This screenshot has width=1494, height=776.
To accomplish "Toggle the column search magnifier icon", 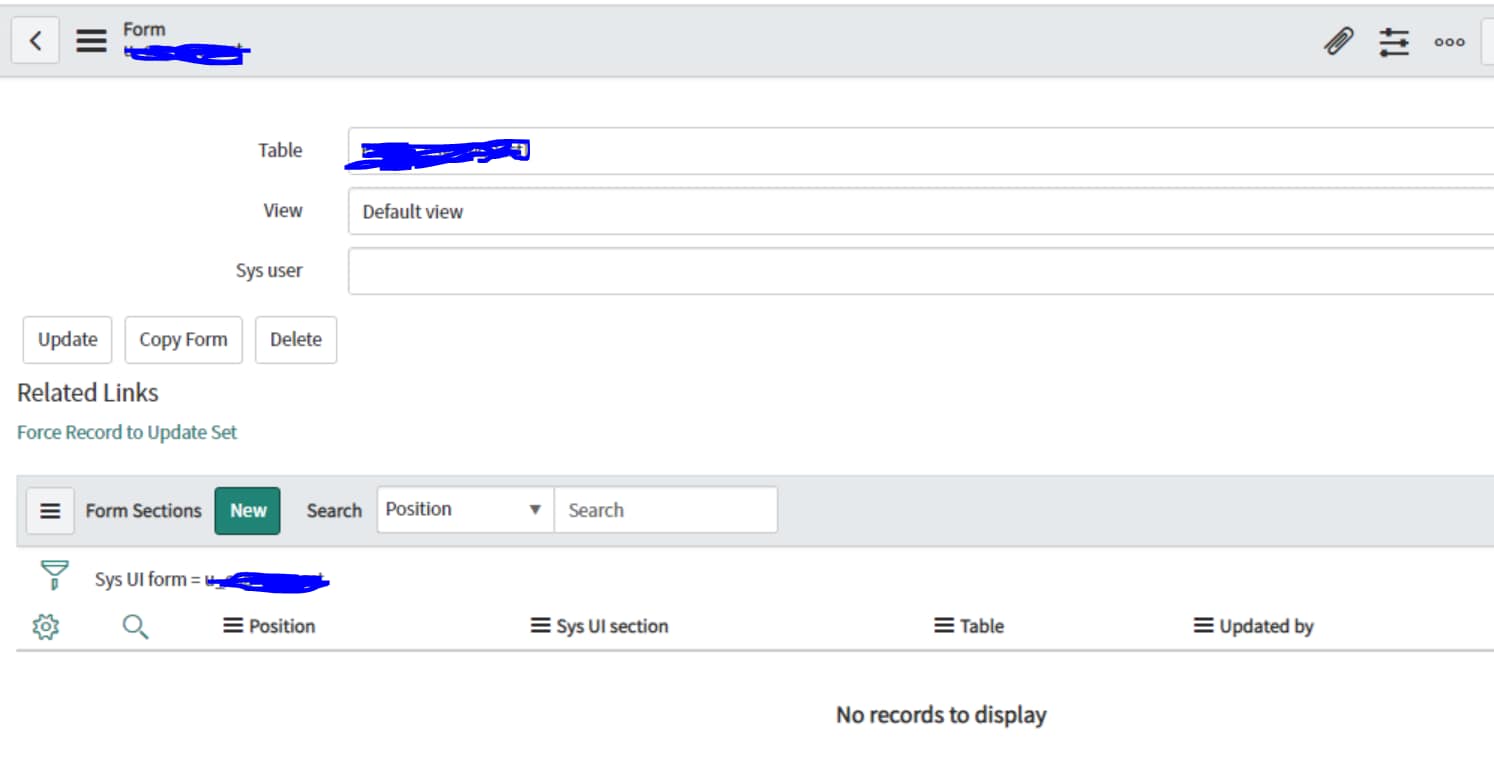I will click(135, 627).
